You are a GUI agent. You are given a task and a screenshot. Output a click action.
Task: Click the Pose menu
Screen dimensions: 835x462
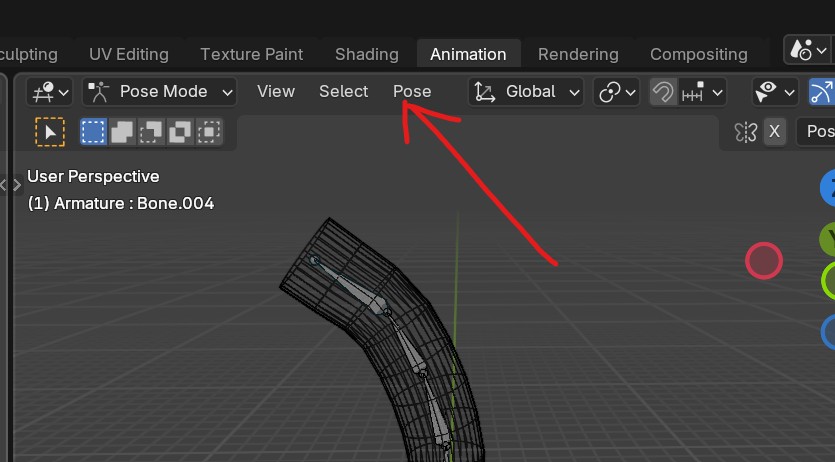coord(412,92)
